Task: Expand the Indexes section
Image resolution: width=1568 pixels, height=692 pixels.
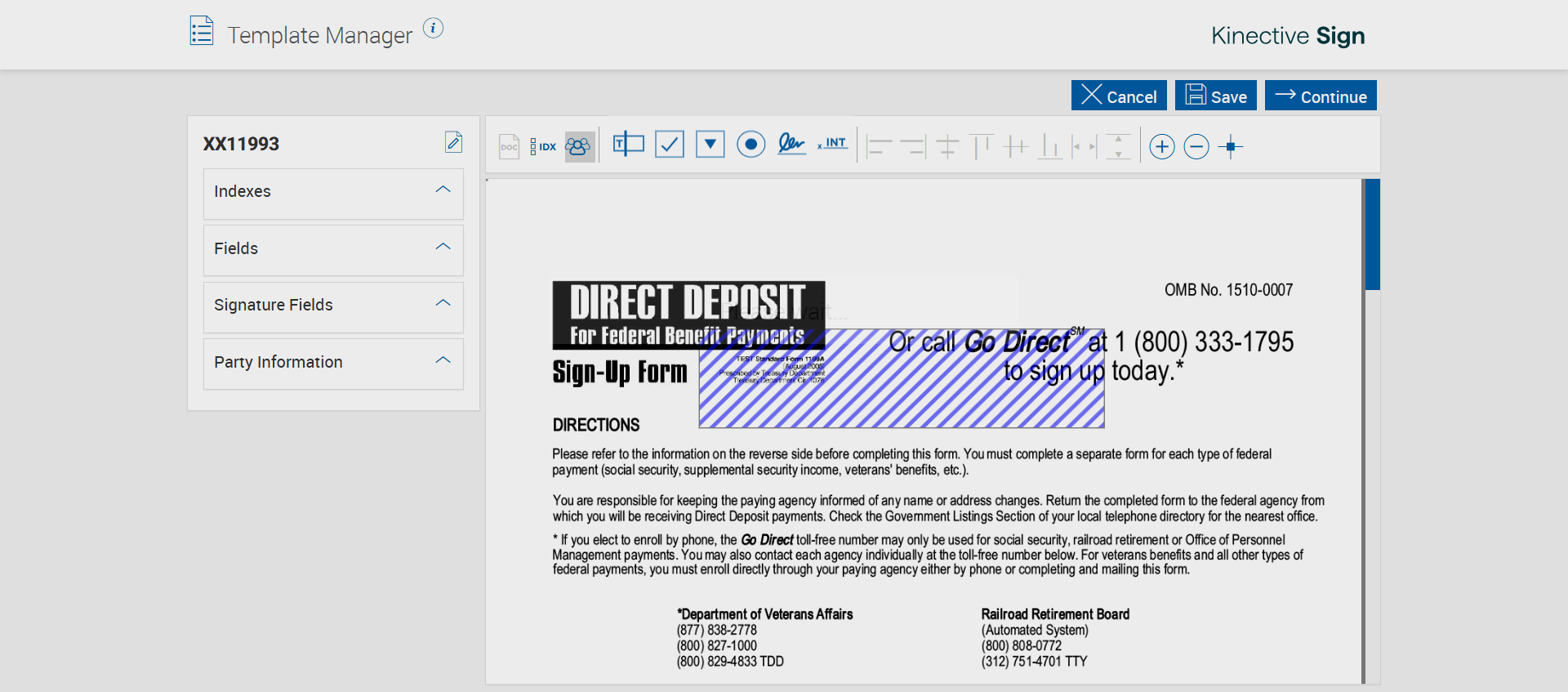Action: (x=333, y=194)
